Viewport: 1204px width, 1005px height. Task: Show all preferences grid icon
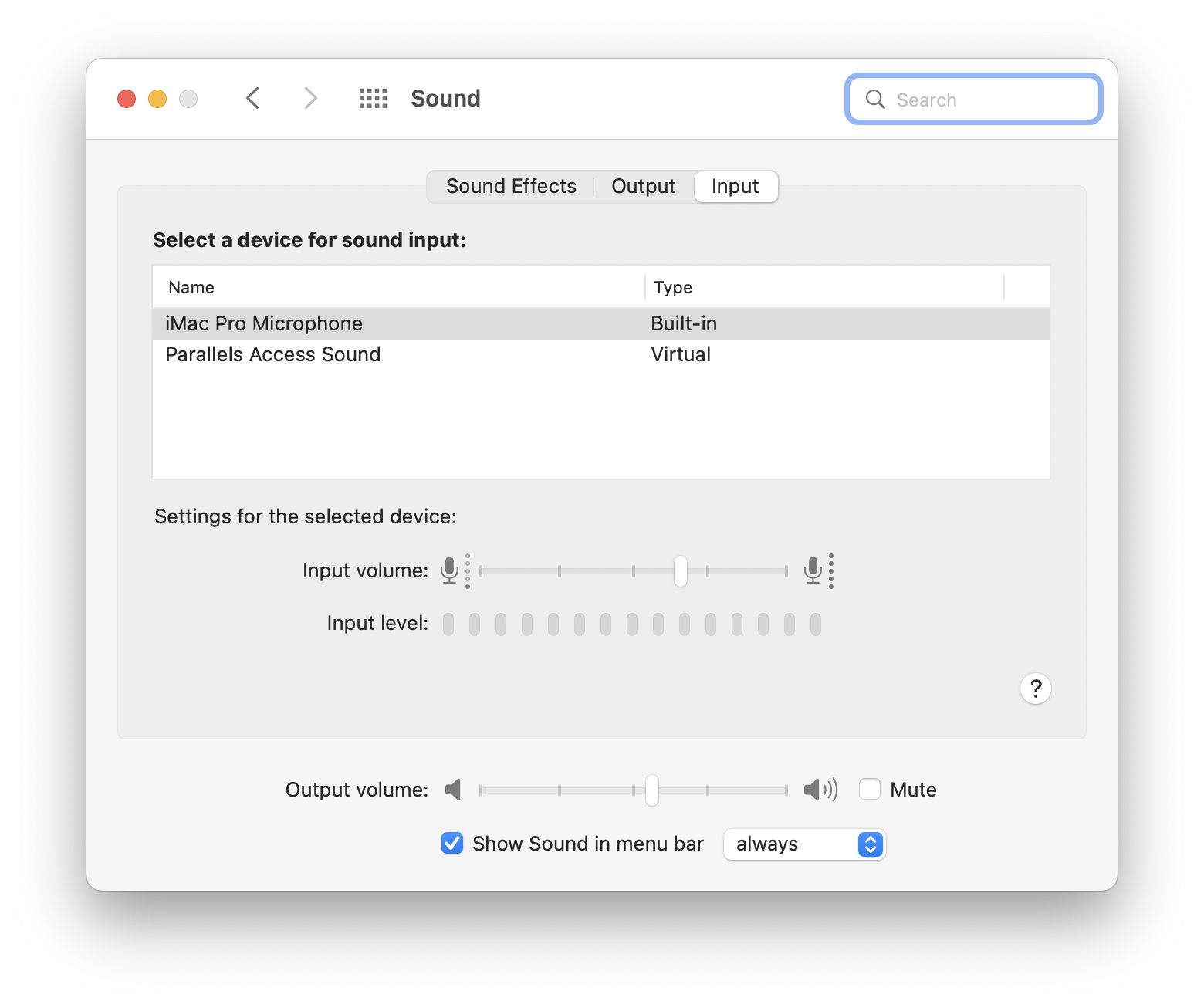click(x=373, y=98)
